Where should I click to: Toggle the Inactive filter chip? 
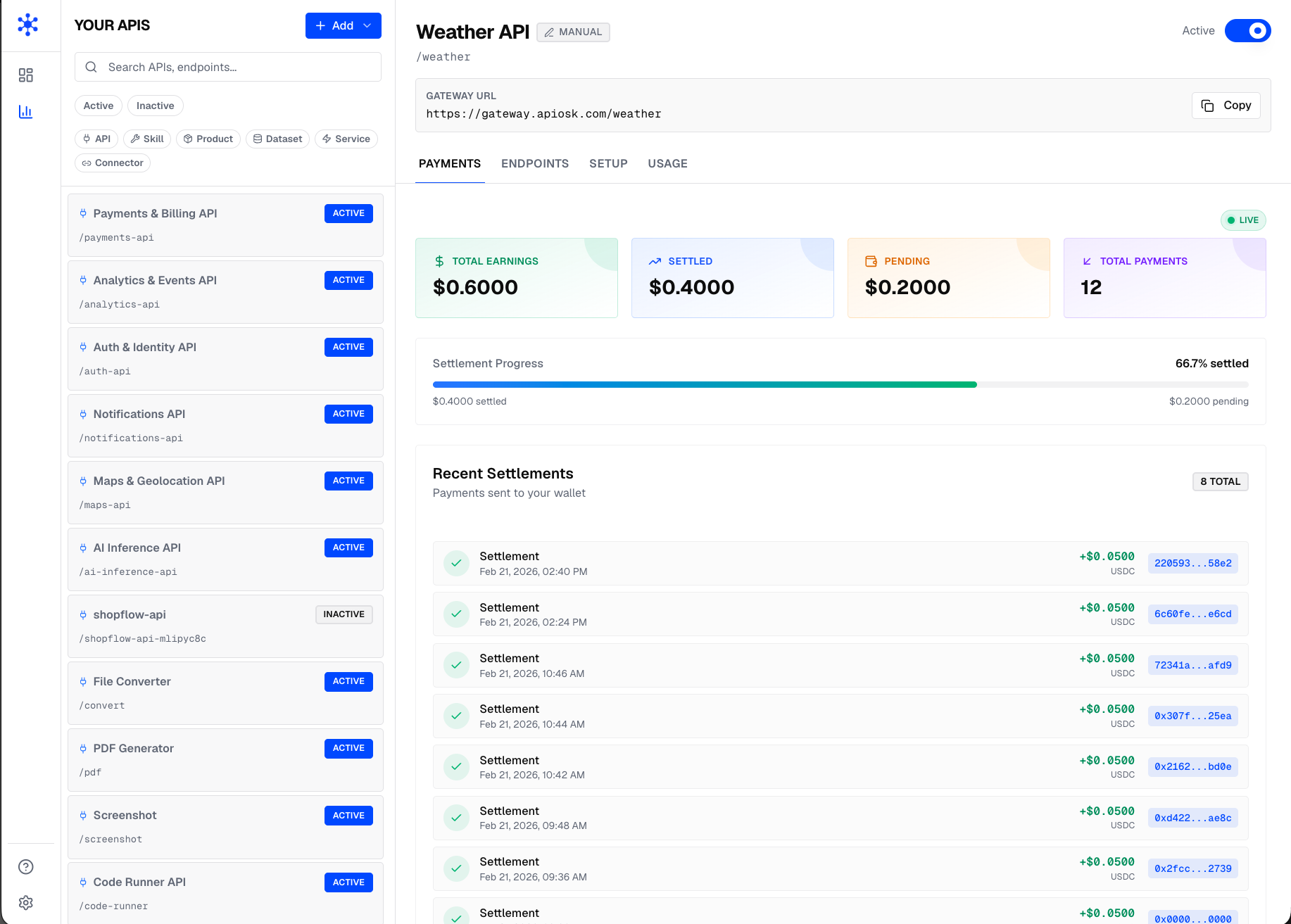point(155,106)
